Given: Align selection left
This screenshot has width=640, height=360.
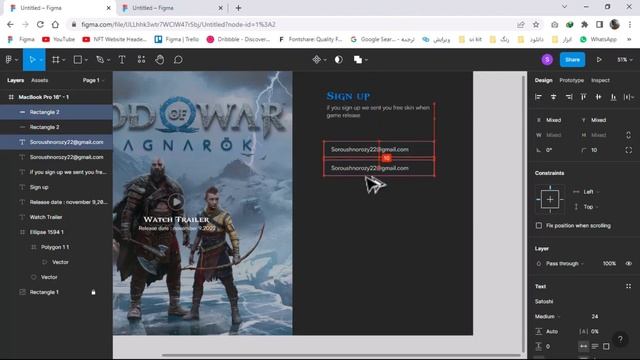Looking at the screenshot, I should point(538,97).
